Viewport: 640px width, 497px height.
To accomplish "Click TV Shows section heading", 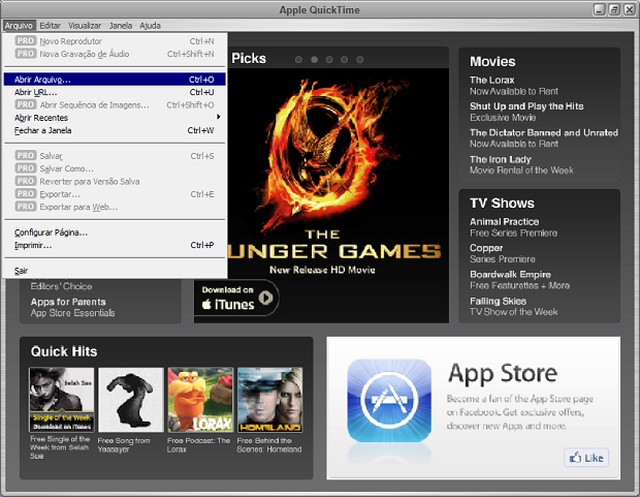I will point(502,203).
